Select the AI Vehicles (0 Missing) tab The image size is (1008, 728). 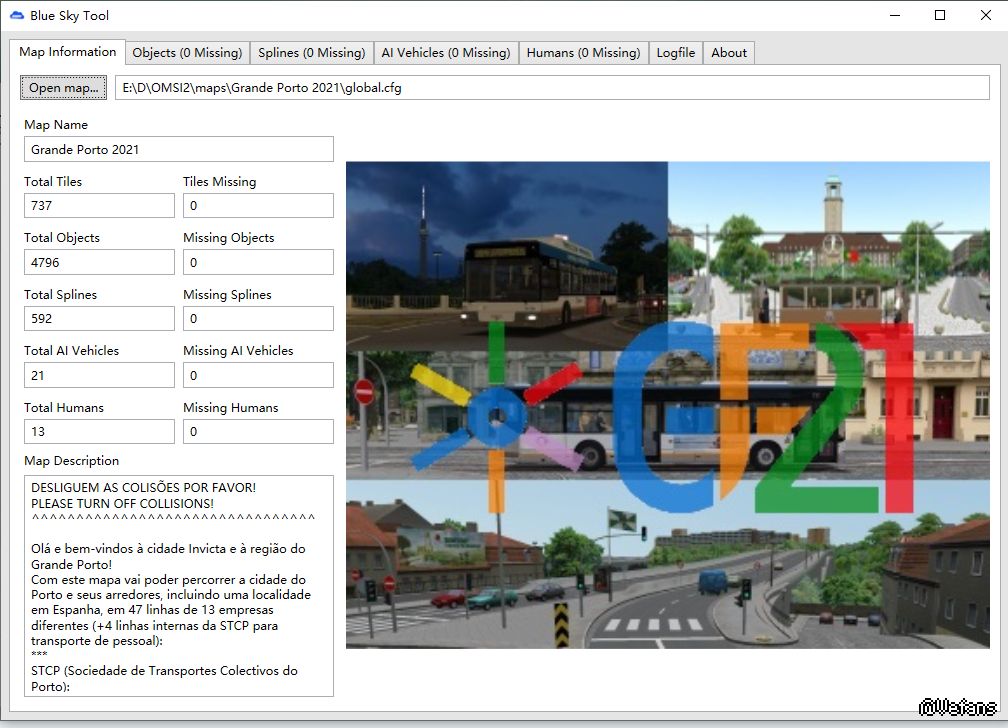(x=446, y=53)
